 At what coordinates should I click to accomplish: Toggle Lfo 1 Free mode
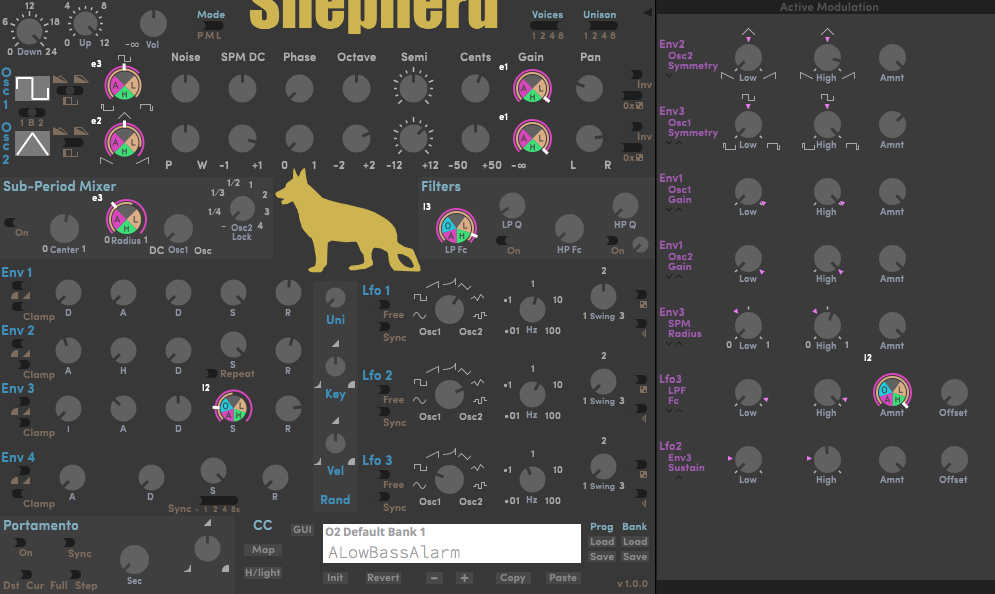point(385,305)
